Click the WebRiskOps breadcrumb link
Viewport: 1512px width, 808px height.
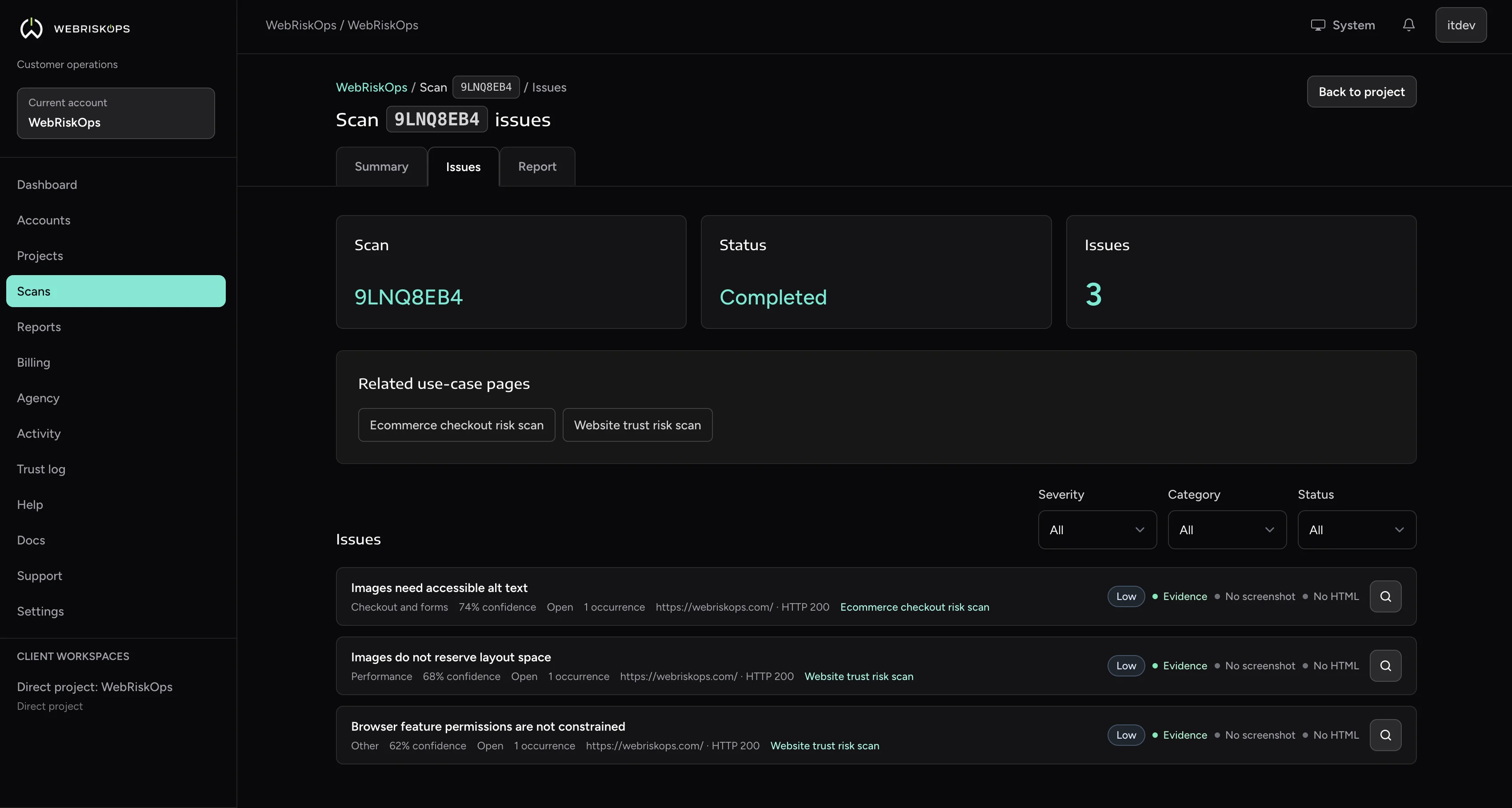pyautogui.click(x=371, y=88)
